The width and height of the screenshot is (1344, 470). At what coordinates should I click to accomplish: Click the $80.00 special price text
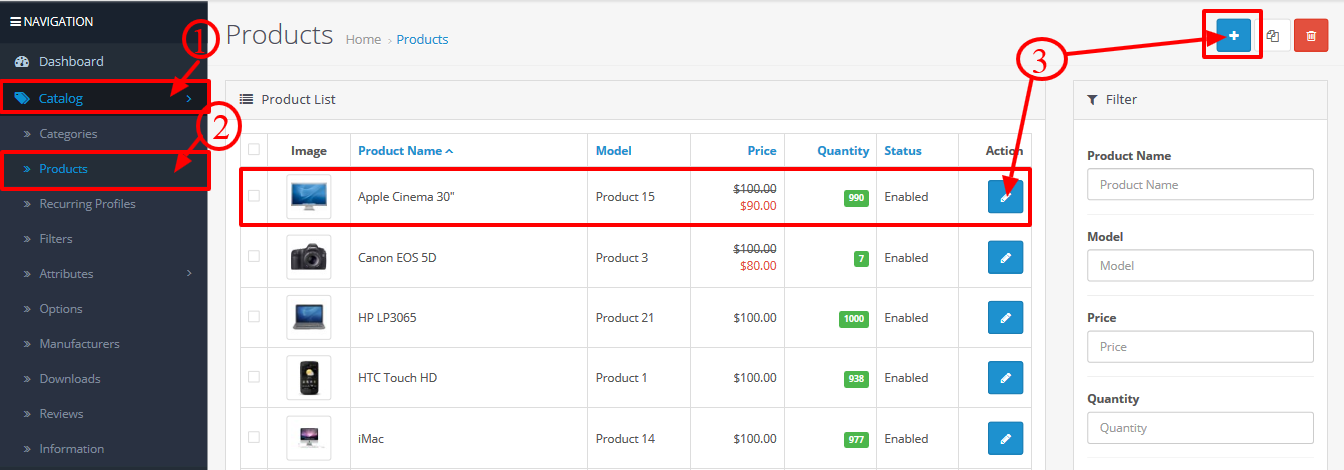(758, 266)
